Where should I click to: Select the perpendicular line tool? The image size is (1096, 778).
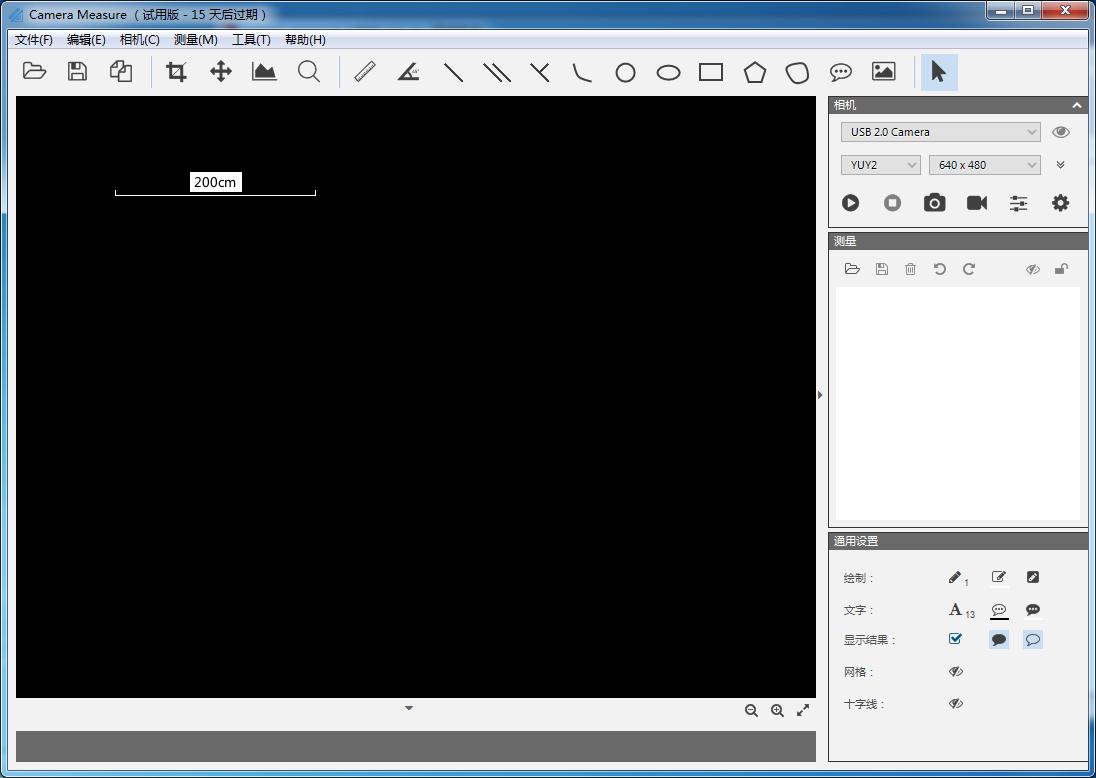click(540, 72)
